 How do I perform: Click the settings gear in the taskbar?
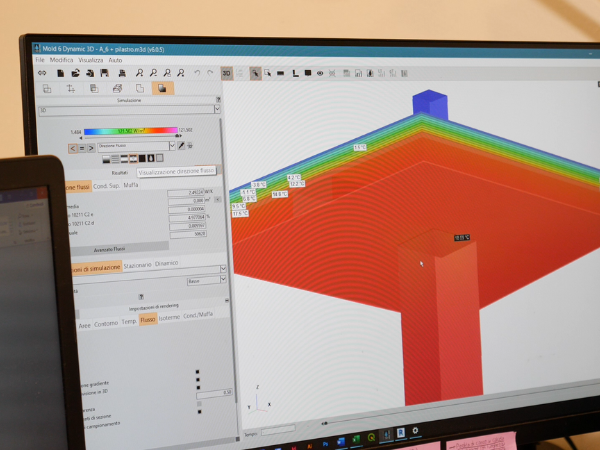415,430
